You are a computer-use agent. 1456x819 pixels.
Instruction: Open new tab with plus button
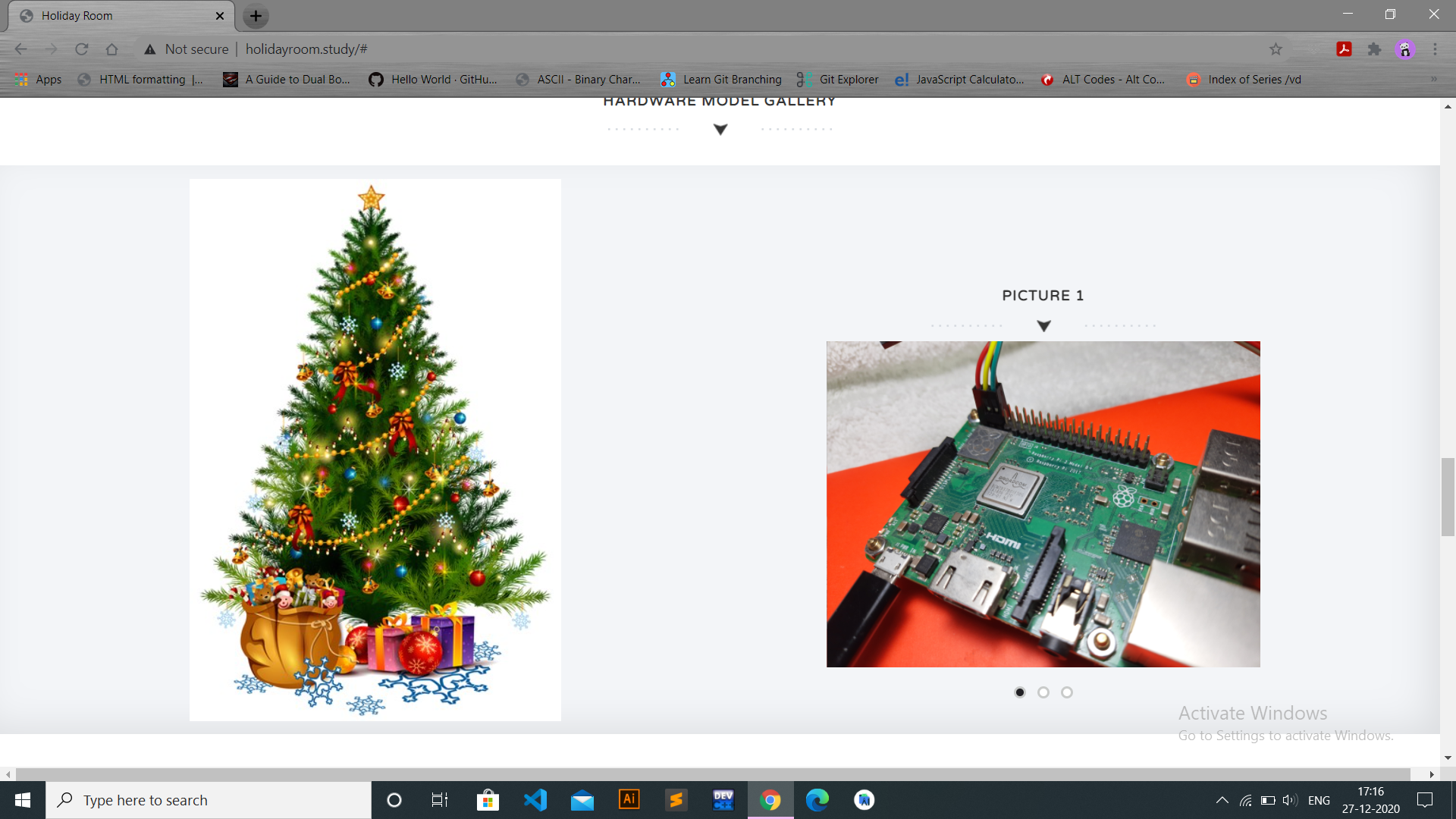[x=256, y=16]
